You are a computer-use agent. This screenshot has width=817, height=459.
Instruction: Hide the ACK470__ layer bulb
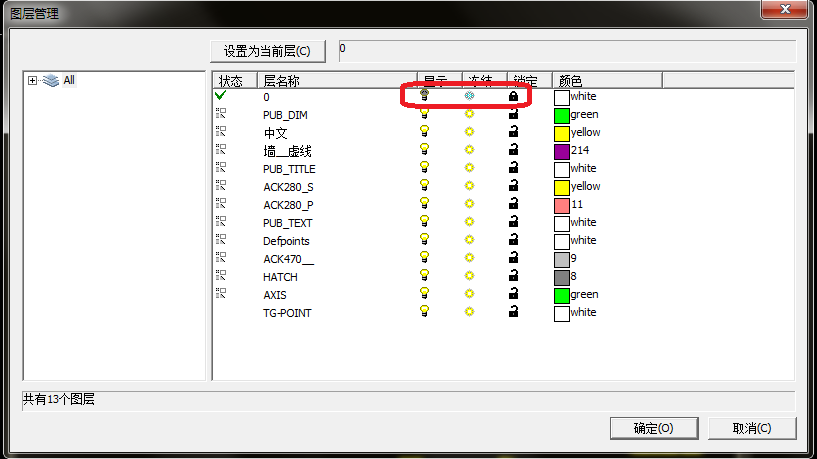tap(425, 257)
